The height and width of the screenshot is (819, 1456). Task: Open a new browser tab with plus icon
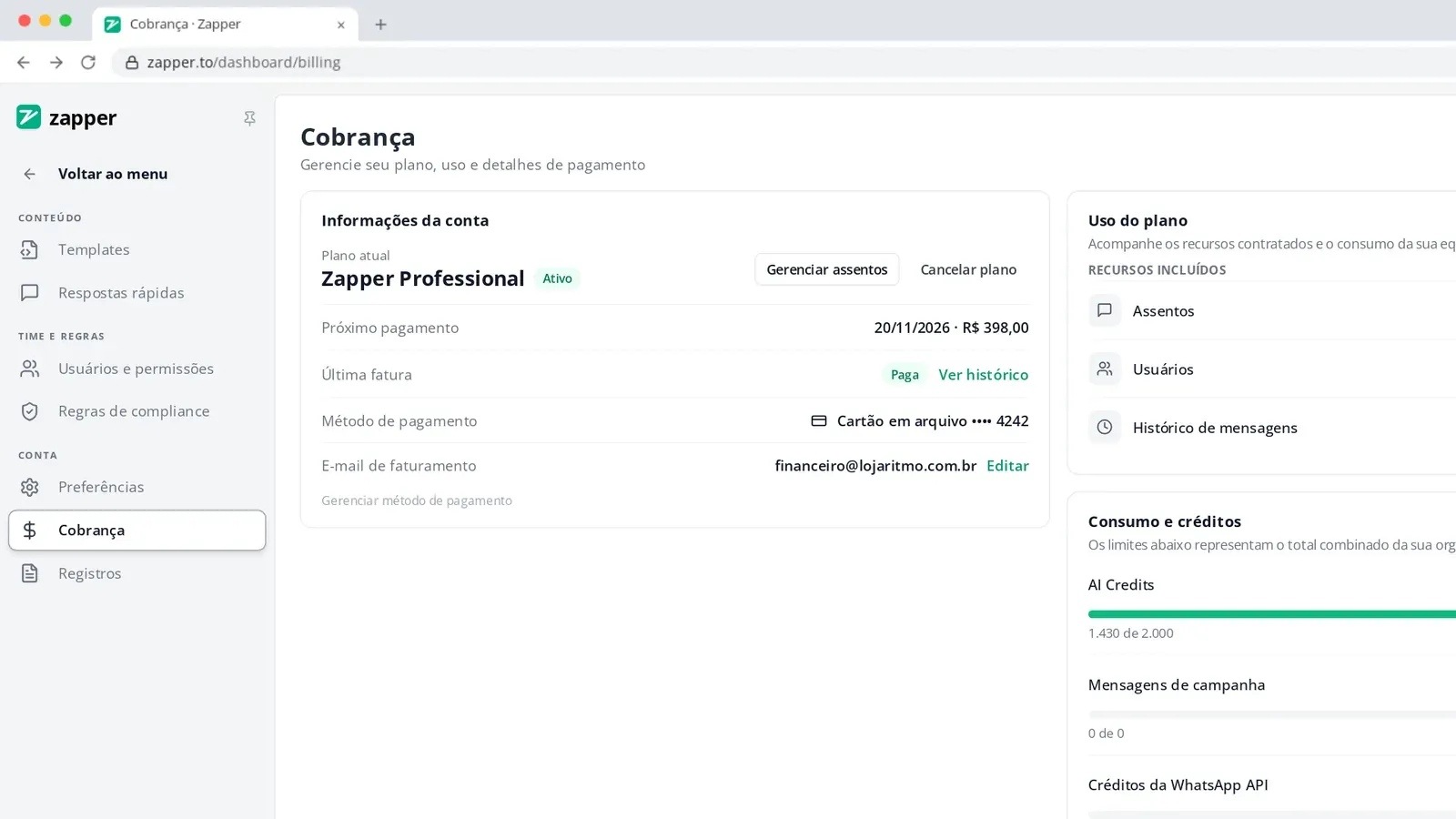point(381,25)
